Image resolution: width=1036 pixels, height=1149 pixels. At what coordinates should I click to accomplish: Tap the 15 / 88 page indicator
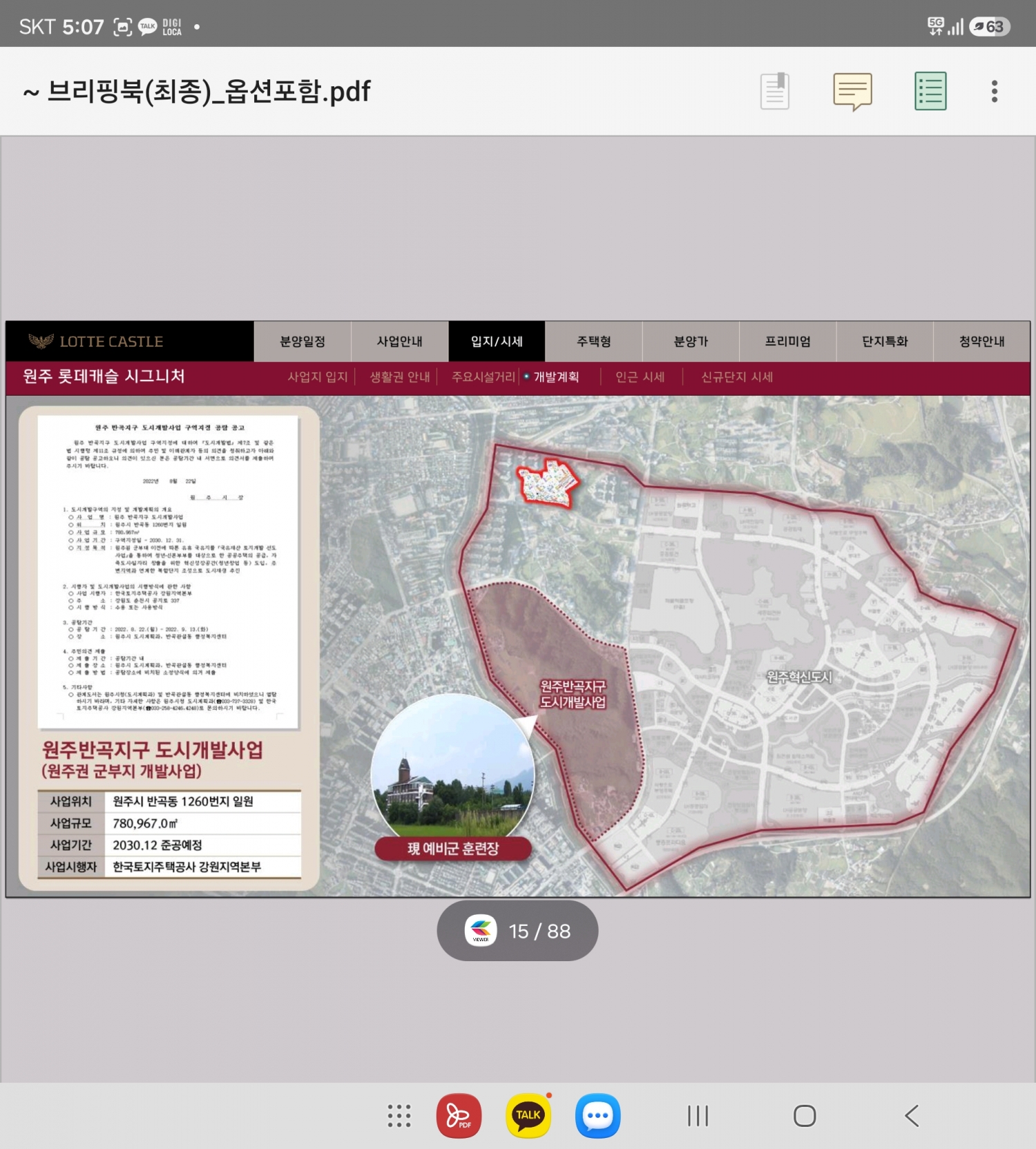pos(517,930)
